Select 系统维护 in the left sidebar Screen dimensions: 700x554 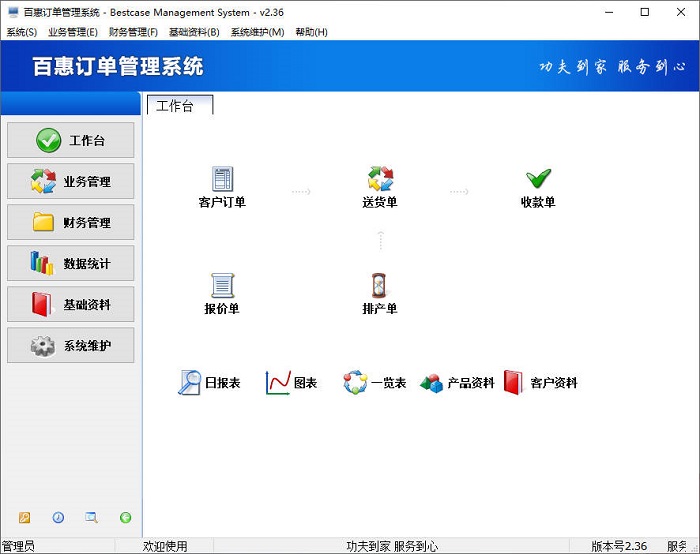(71, 346)
